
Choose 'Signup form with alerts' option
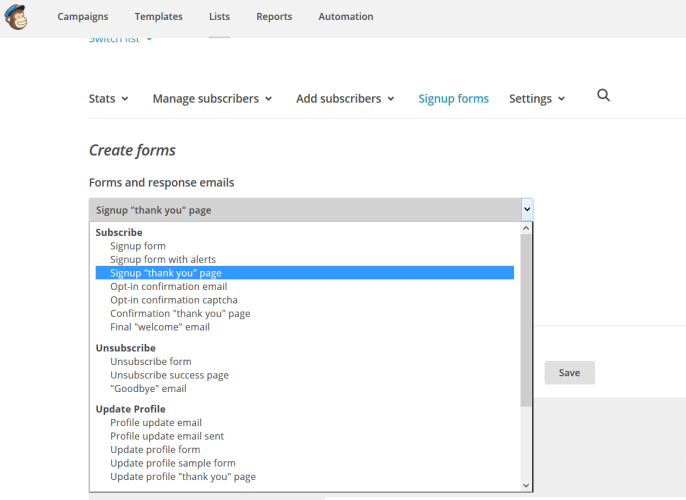pos(163,259)
